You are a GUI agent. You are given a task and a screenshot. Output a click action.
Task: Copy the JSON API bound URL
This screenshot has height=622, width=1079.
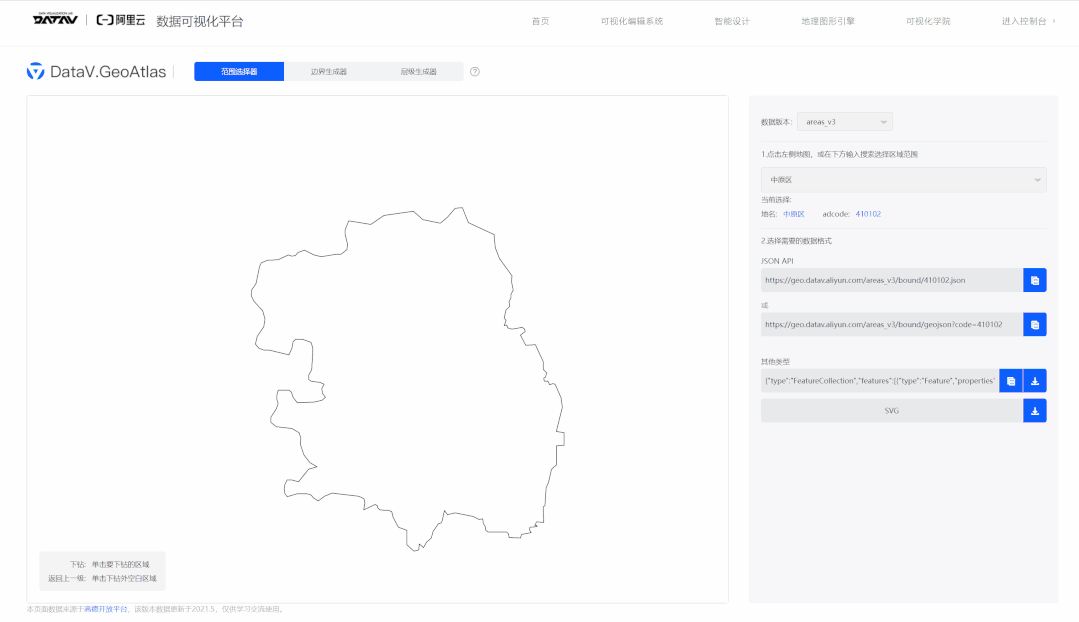click(1034, 280)
